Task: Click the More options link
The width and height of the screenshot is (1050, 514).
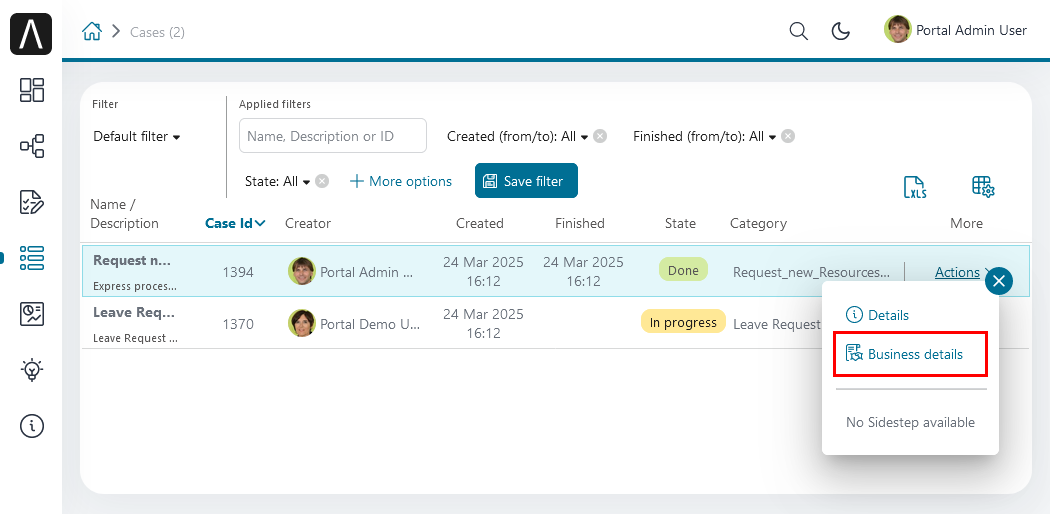Action: coord(400,181)
